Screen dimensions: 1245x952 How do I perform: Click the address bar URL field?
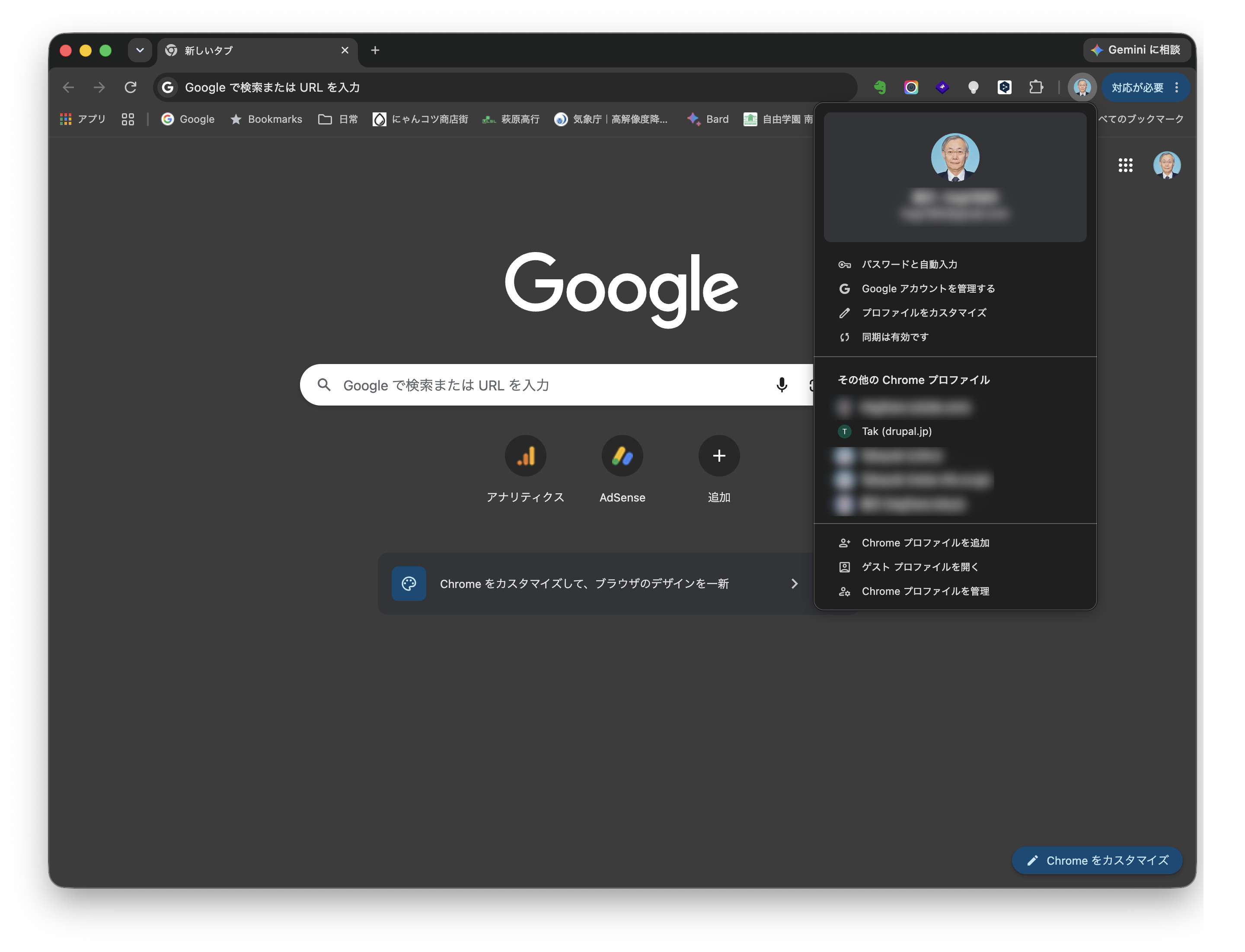click(x=504, y=87)
